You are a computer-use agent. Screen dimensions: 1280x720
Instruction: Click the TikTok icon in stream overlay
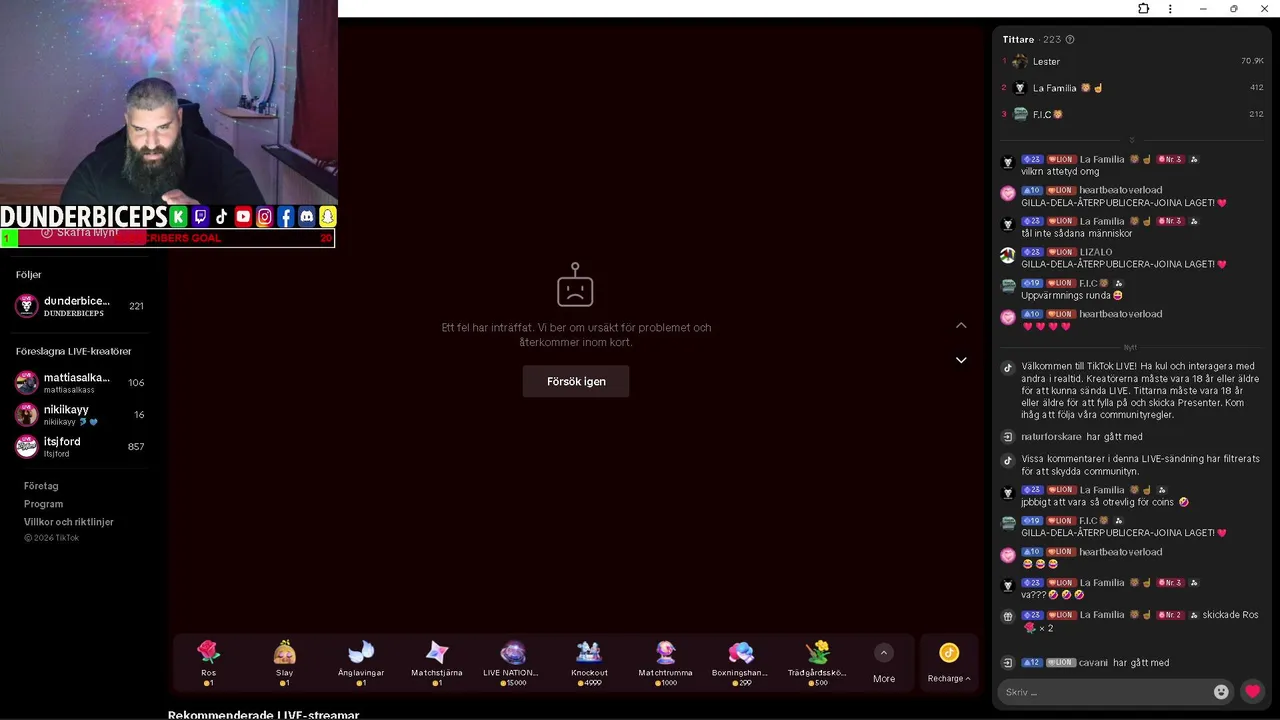click(x=221, y=217)
